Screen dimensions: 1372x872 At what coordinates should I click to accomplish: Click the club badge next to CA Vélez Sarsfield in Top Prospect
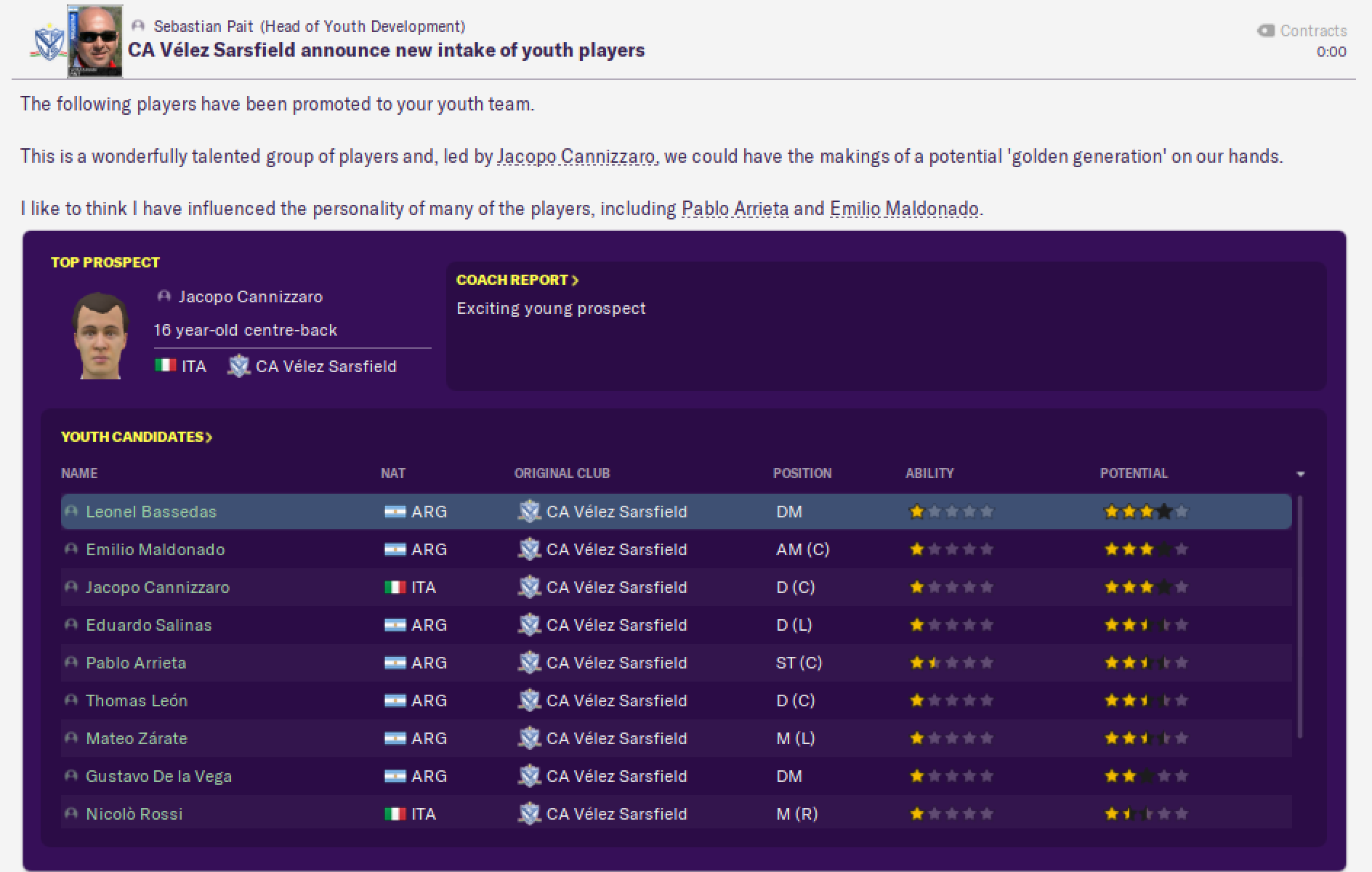tap(238, 366)
